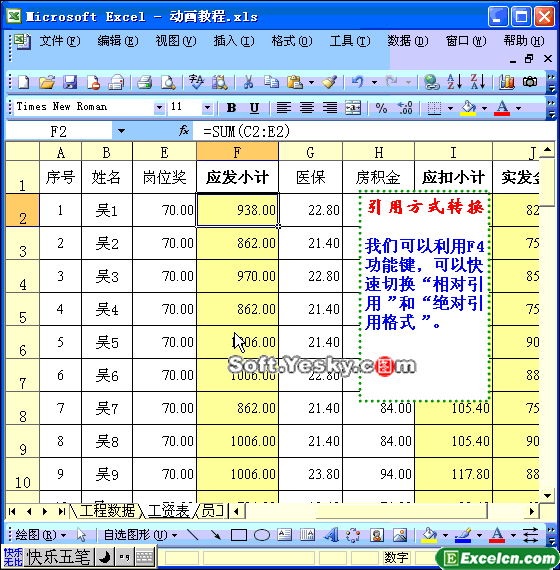
Task: Align text left in cell
Action: click(x=284, y=108)
